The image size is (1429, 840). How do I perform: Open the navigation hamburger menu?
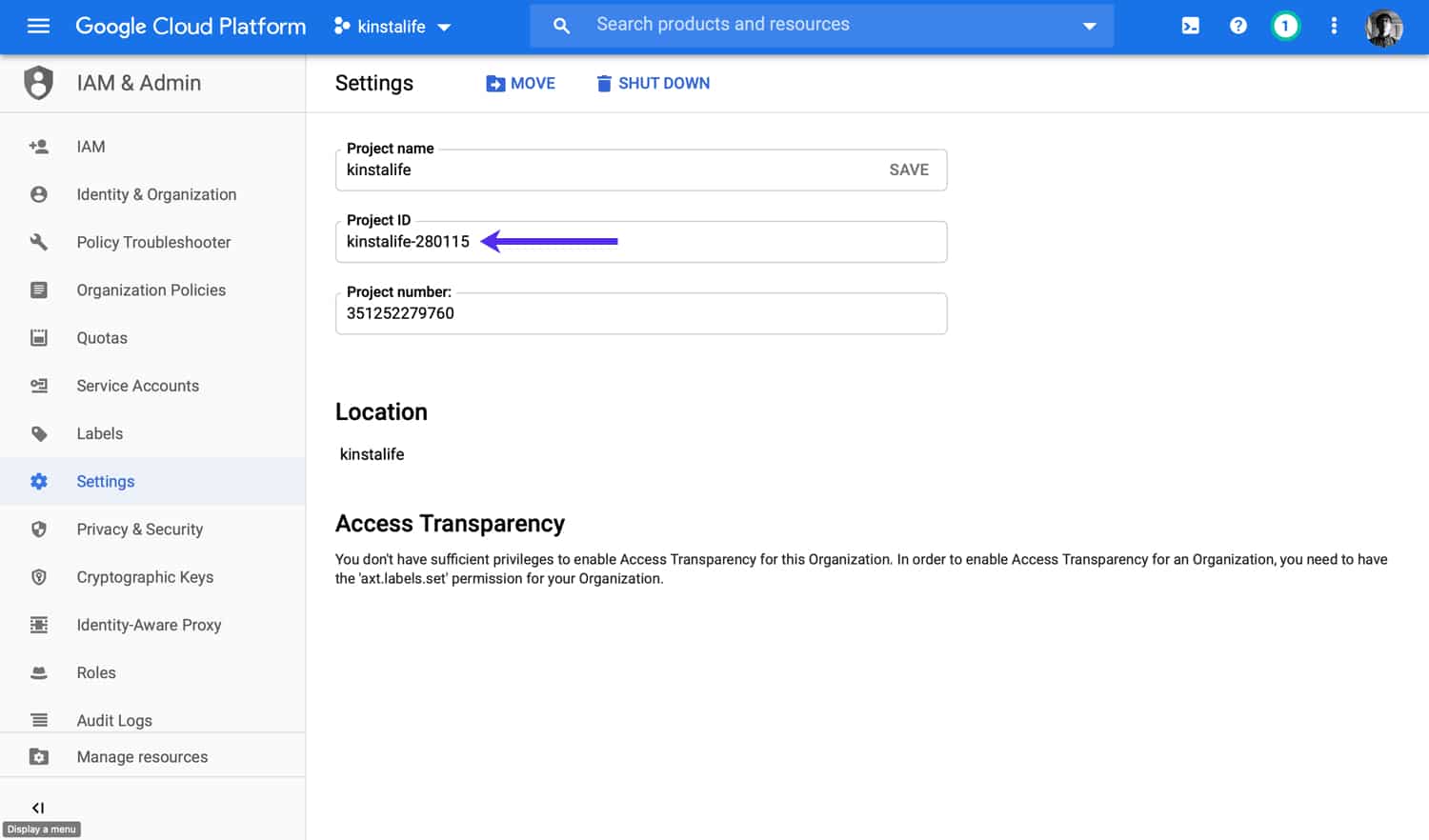38,26
